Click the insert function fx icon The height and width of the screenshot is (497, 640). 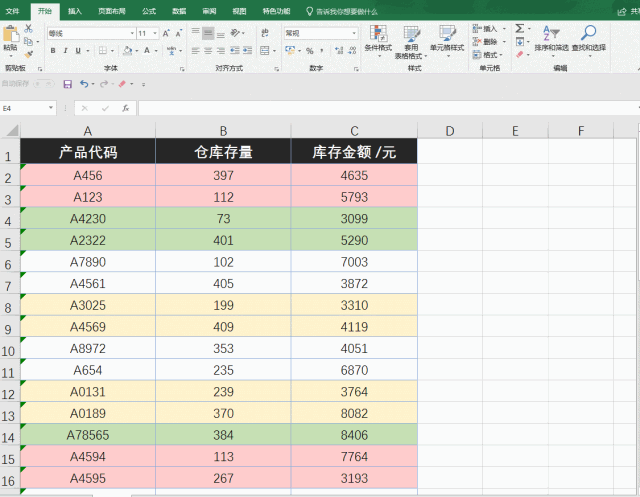125,108
